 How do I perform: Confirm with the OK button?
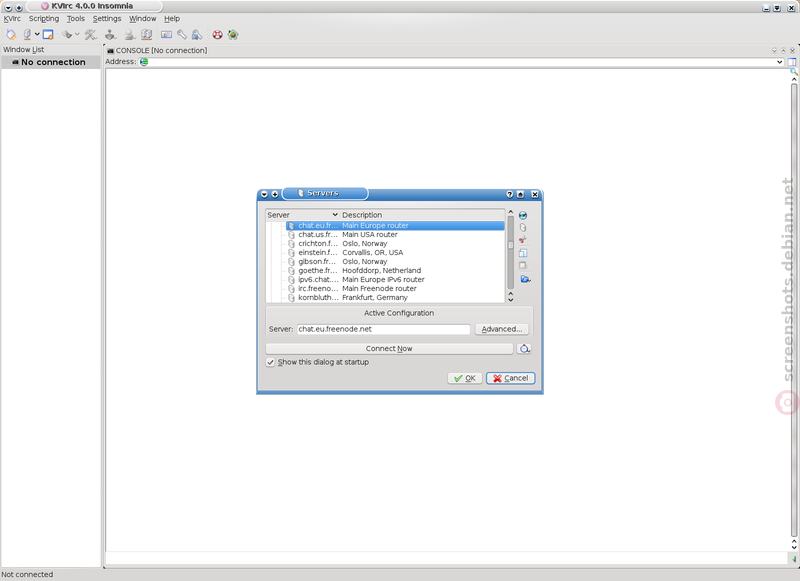(465, 378)
